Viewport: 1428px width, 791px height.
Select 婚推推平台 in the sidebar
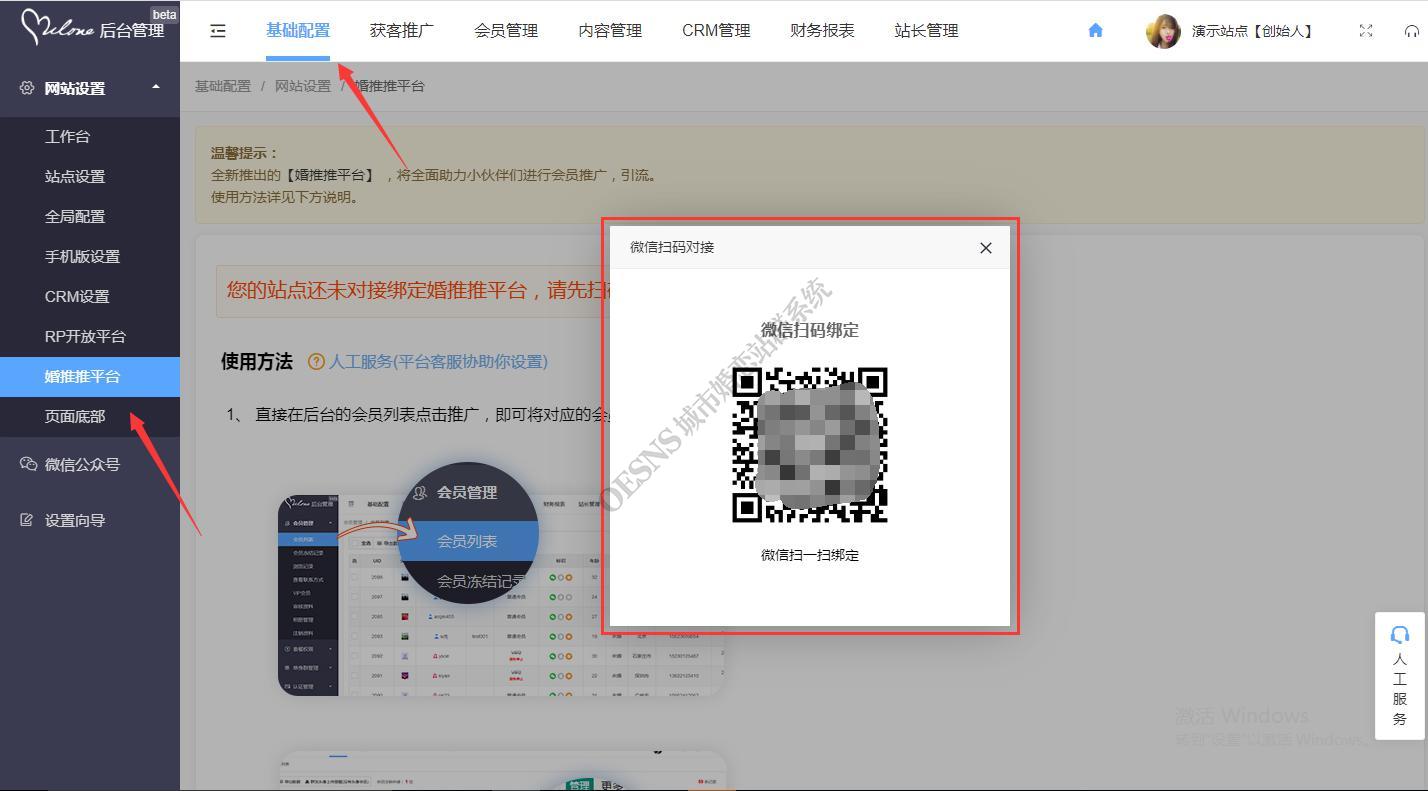pyautogui.click(x=90, y=377)
